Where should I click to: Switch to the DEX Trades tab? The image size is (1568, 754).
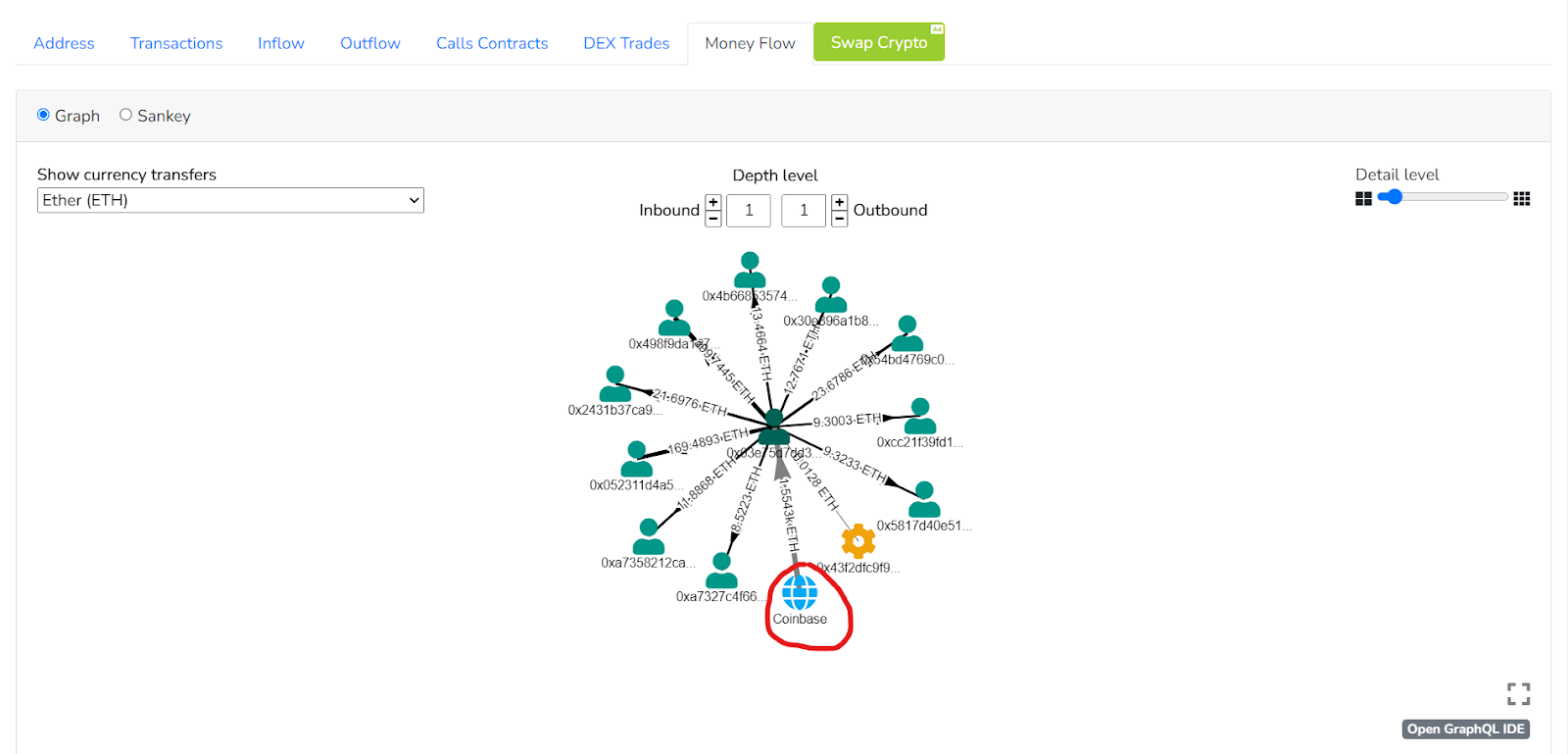pyautogui.click(x=626, y=43)
